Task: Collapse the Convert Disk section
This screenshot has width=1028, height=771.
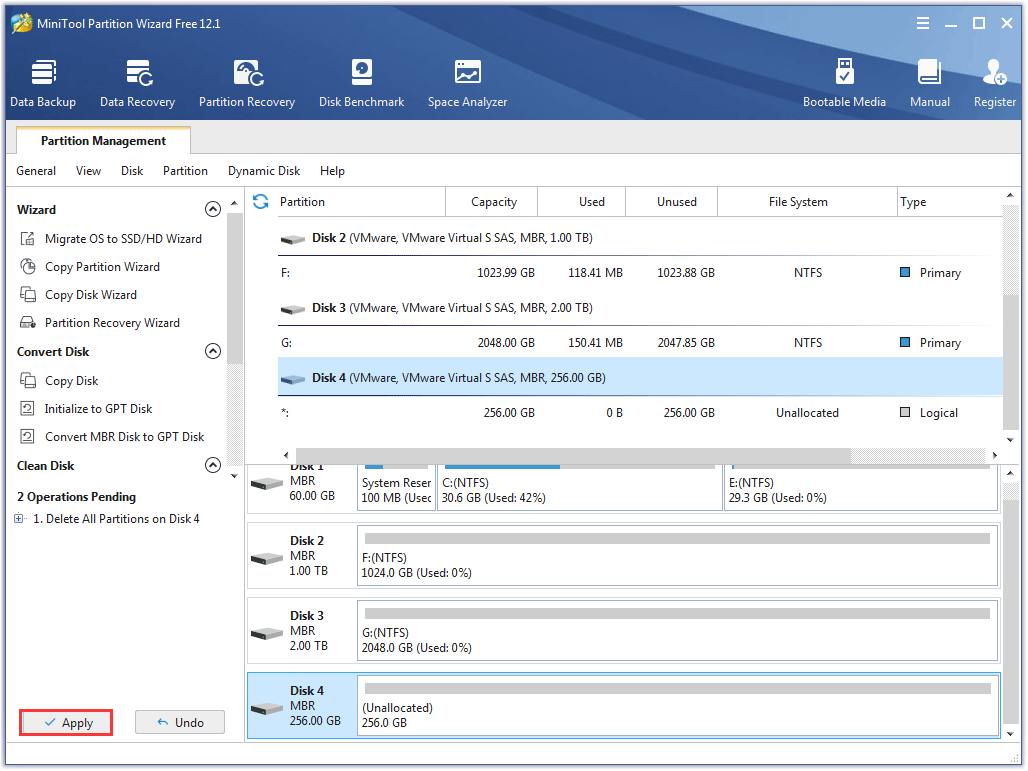Action: click(x=212, y=352)
